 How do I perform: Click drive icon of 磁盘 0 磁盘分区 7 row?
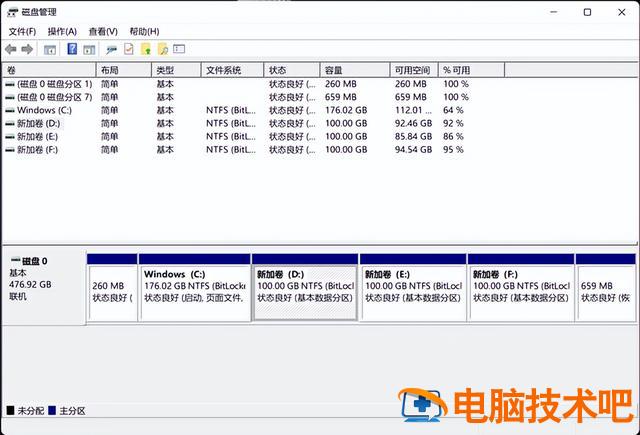click(10, 98)
